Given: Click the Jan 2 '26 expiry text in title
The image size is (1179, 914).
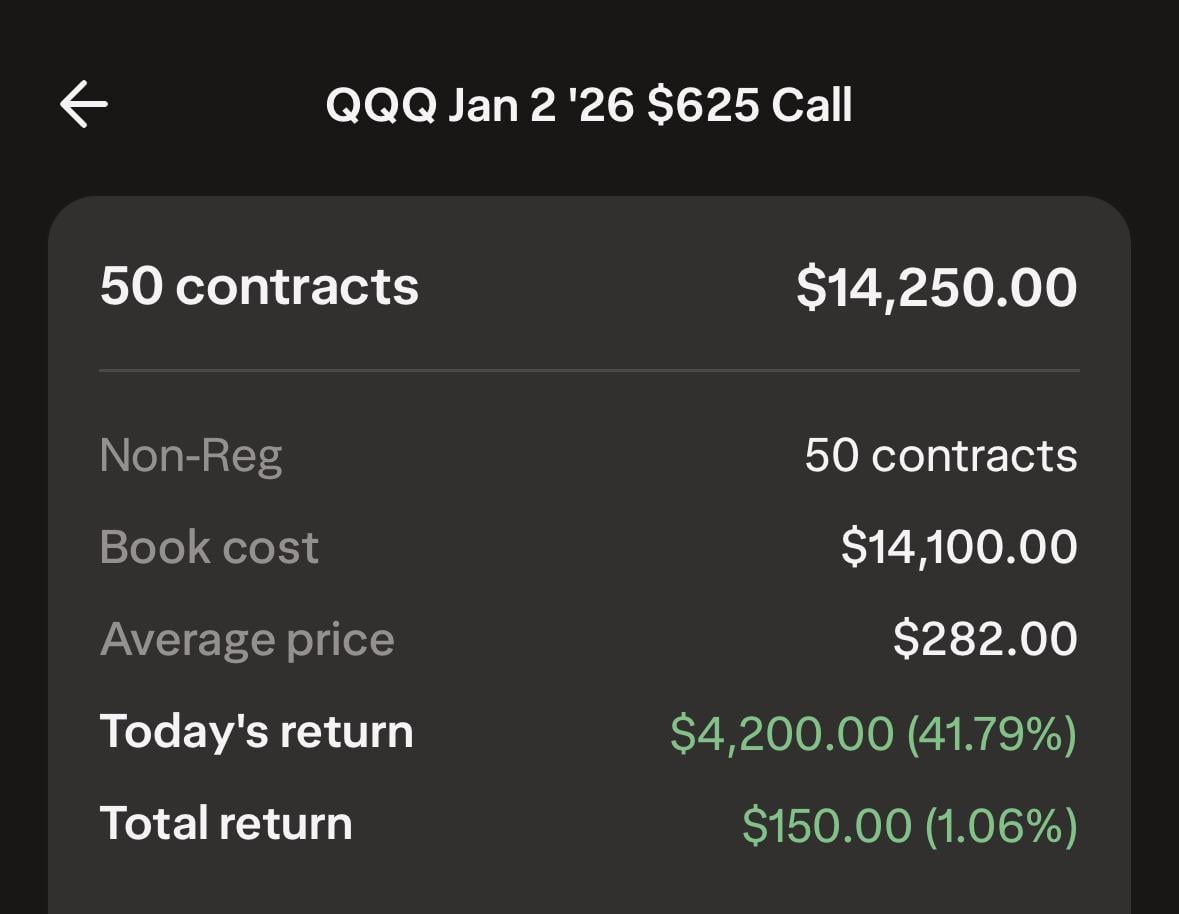Looking at the screenshot, I should coord(540,106).
